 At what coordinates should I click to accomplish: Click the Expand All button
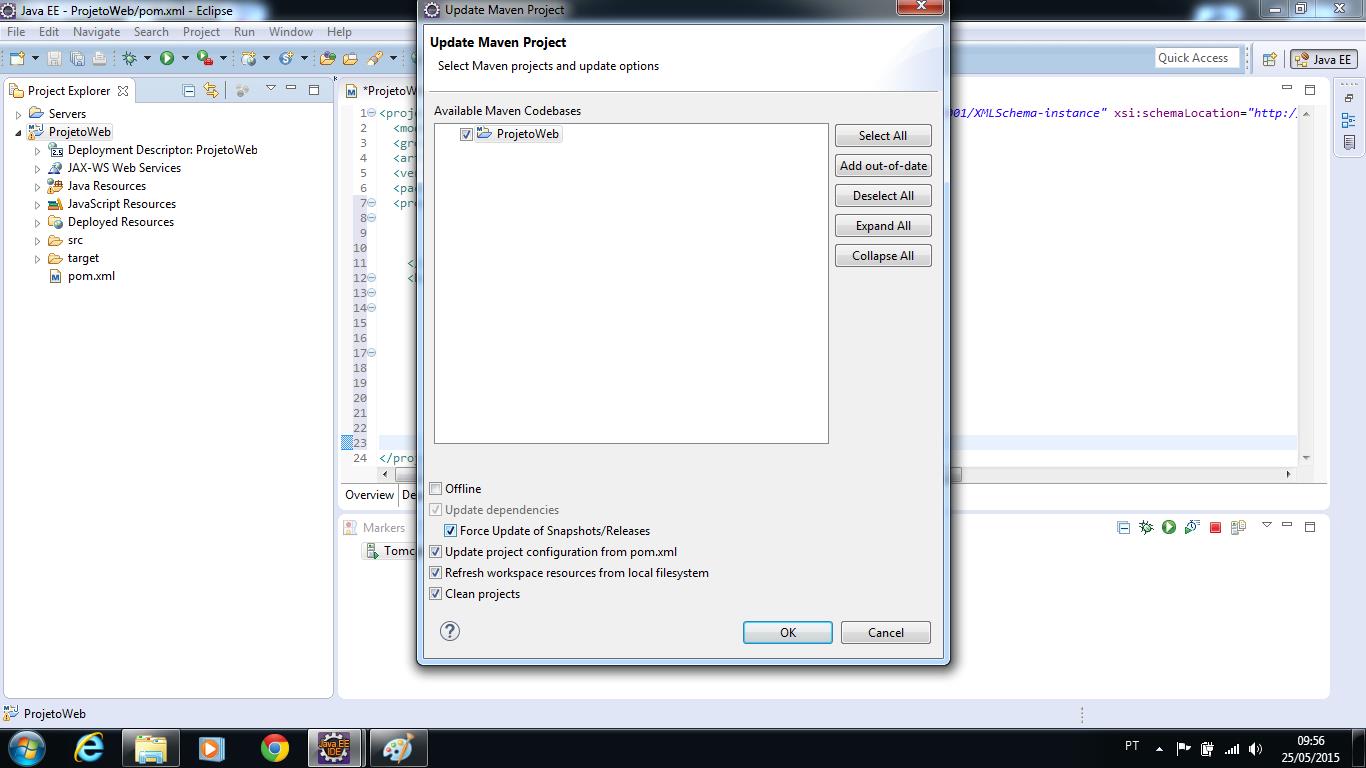pyautogui.click(x=883, y=226)
